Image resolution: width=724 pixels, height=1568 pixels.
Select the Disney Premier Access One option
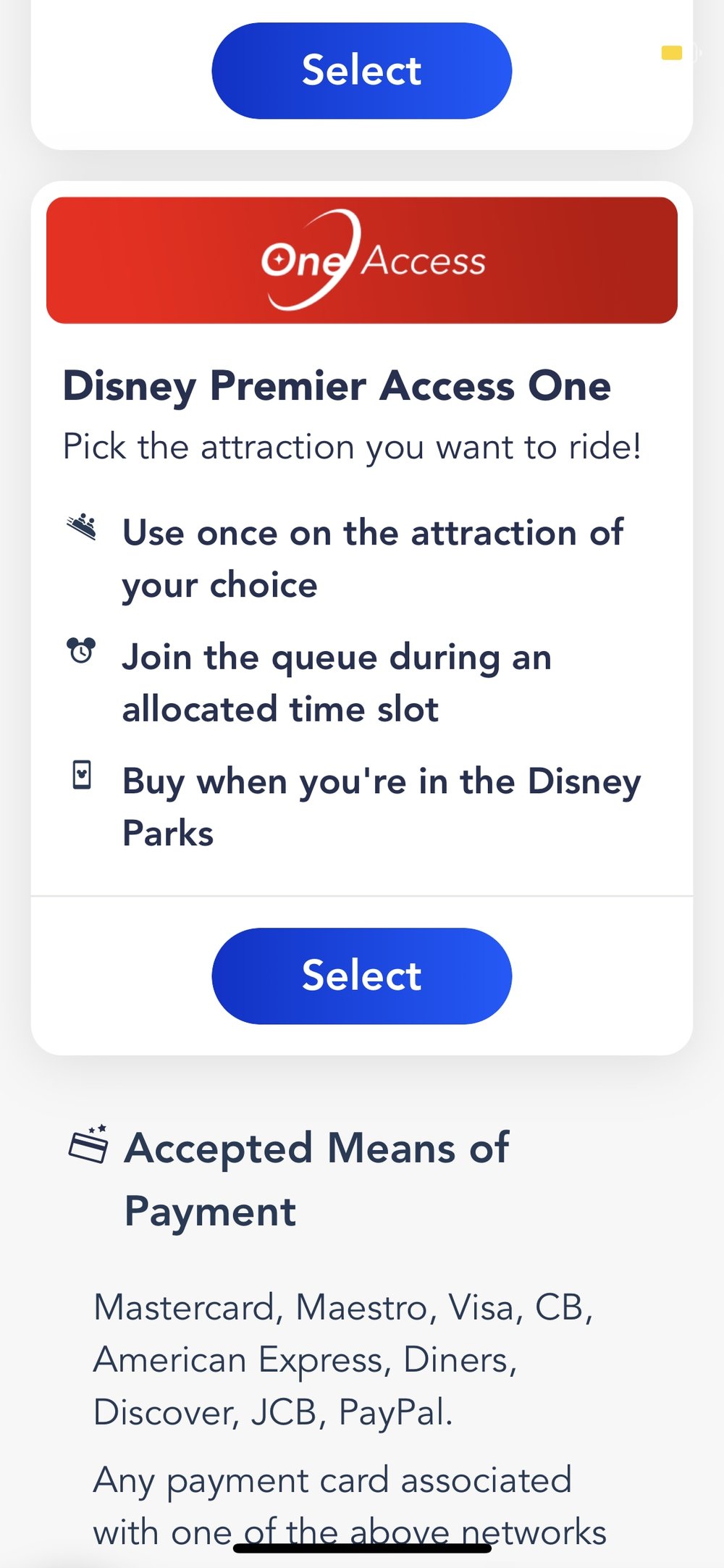click(361, 976)
